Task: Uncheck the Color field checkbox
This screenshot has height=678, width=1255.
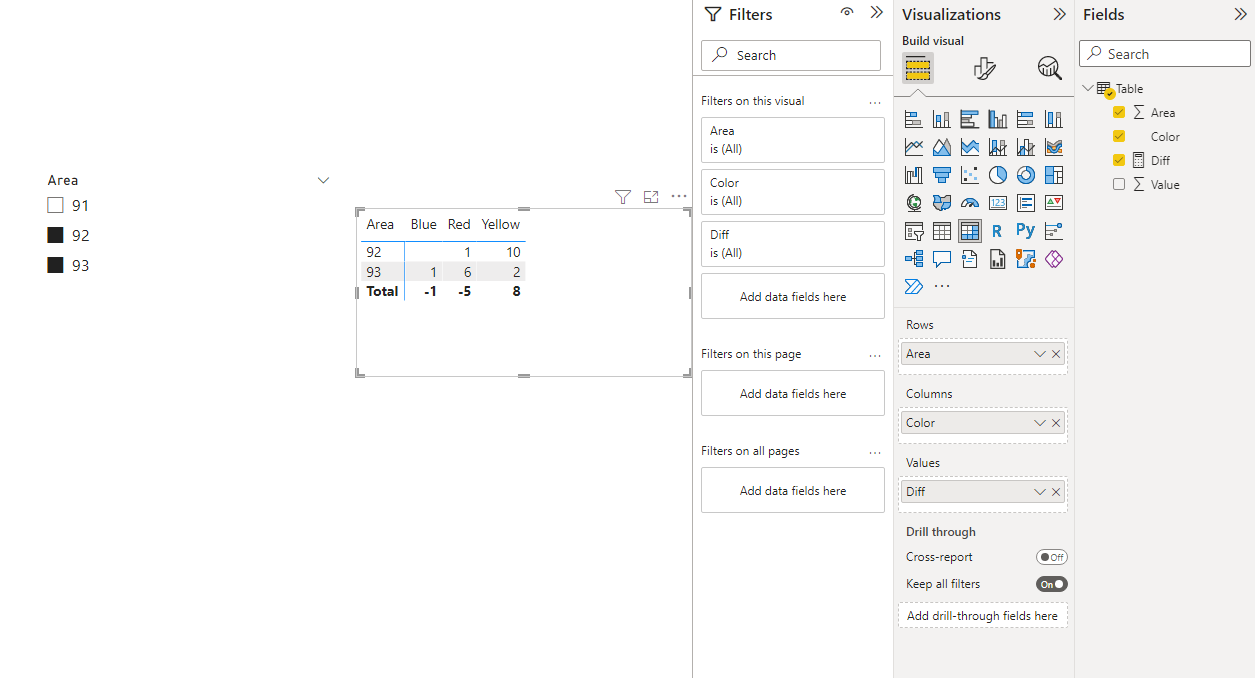Action: pos(1119,136)
